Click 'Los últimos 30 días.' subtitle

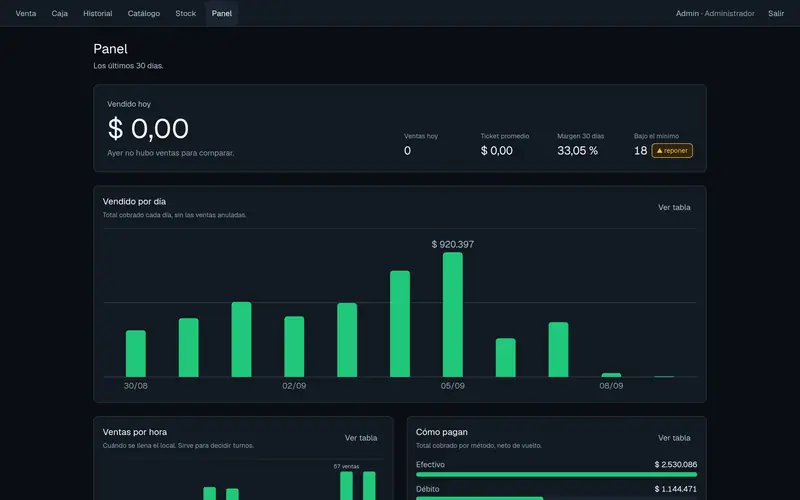coord(128,66)
